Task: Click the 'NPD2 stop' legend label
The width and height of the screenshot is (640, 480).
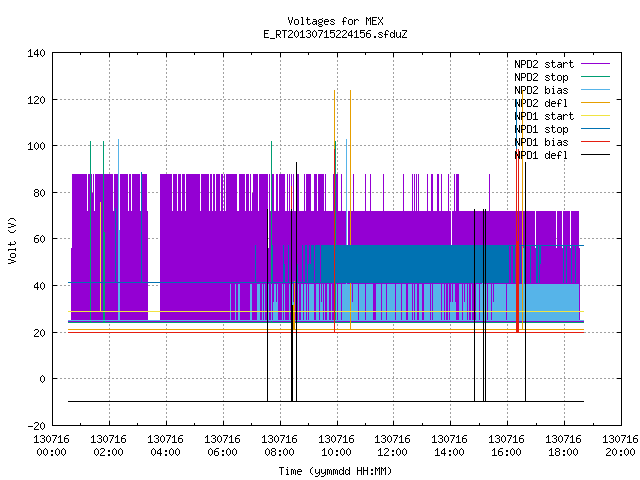Action: click(541, 77)
